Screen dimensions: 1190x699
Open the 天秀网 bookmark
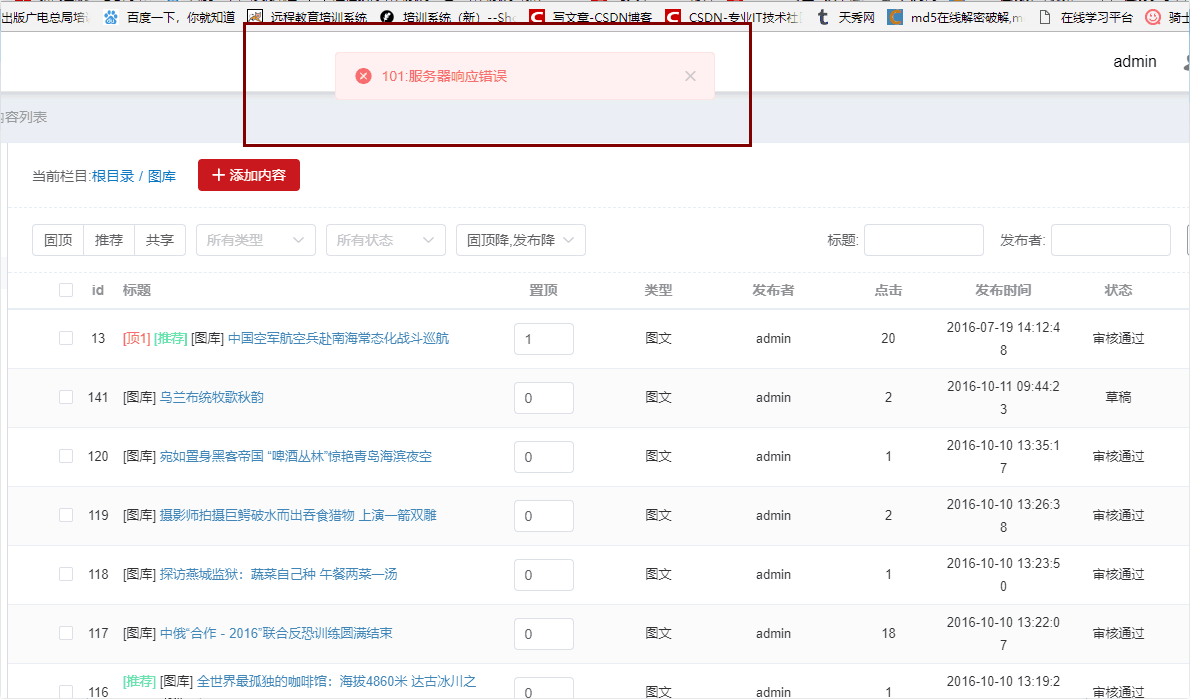pyautogui.click(x=845, y=17)
